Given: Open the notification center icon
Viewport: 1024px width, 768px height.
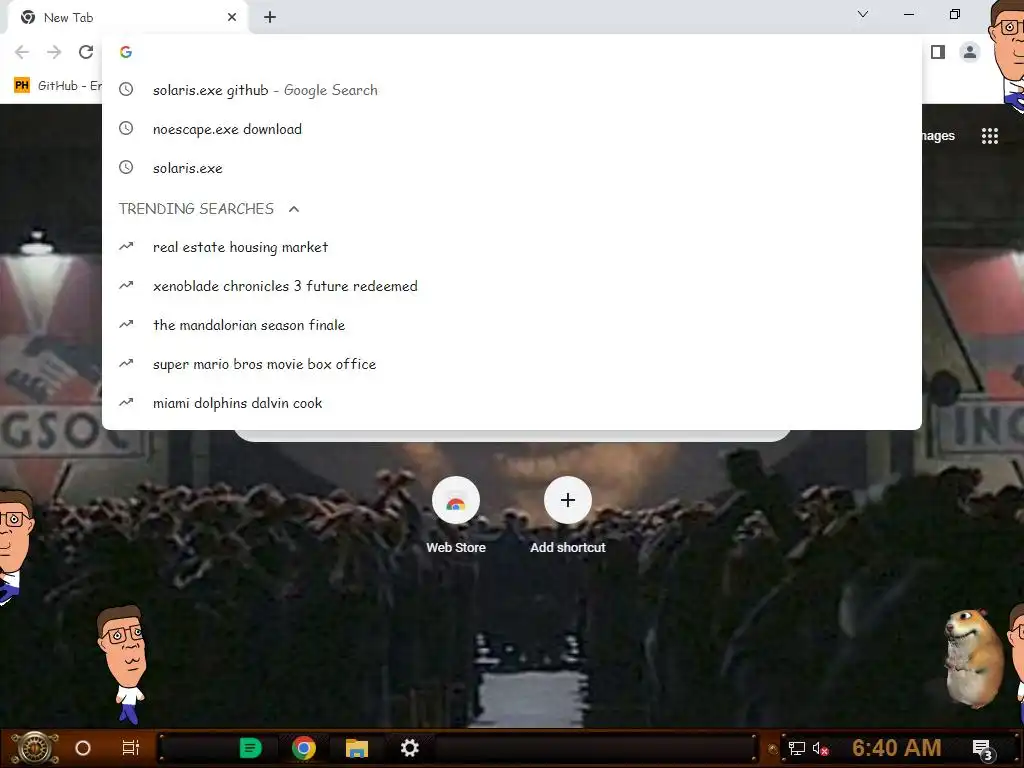Looking at the screenshot, I should pos(982,748).
